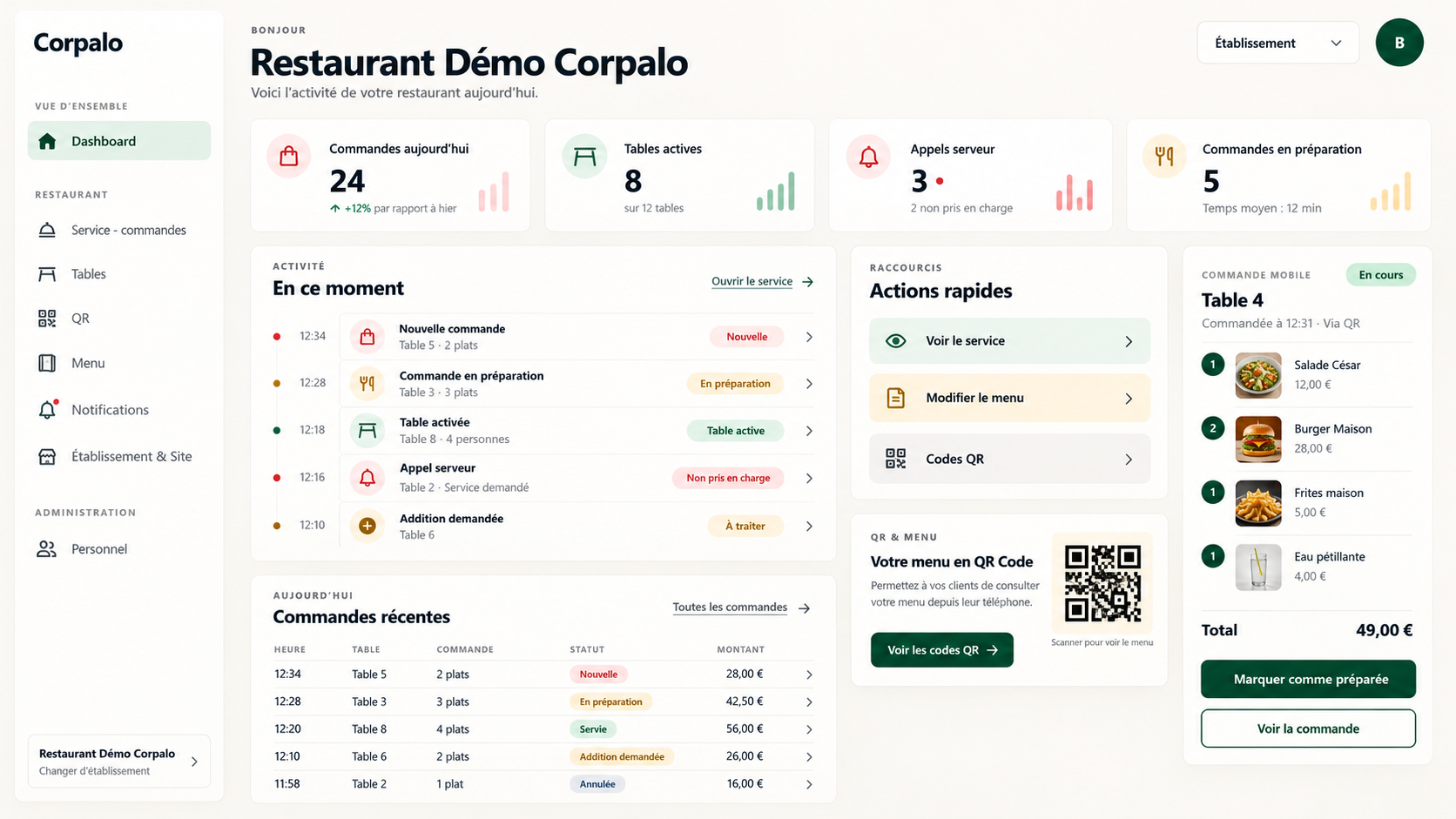The height and width of the screenshot is (819, 1456).
Task: Click the table icon of Table activée activity
Action: 367,430
